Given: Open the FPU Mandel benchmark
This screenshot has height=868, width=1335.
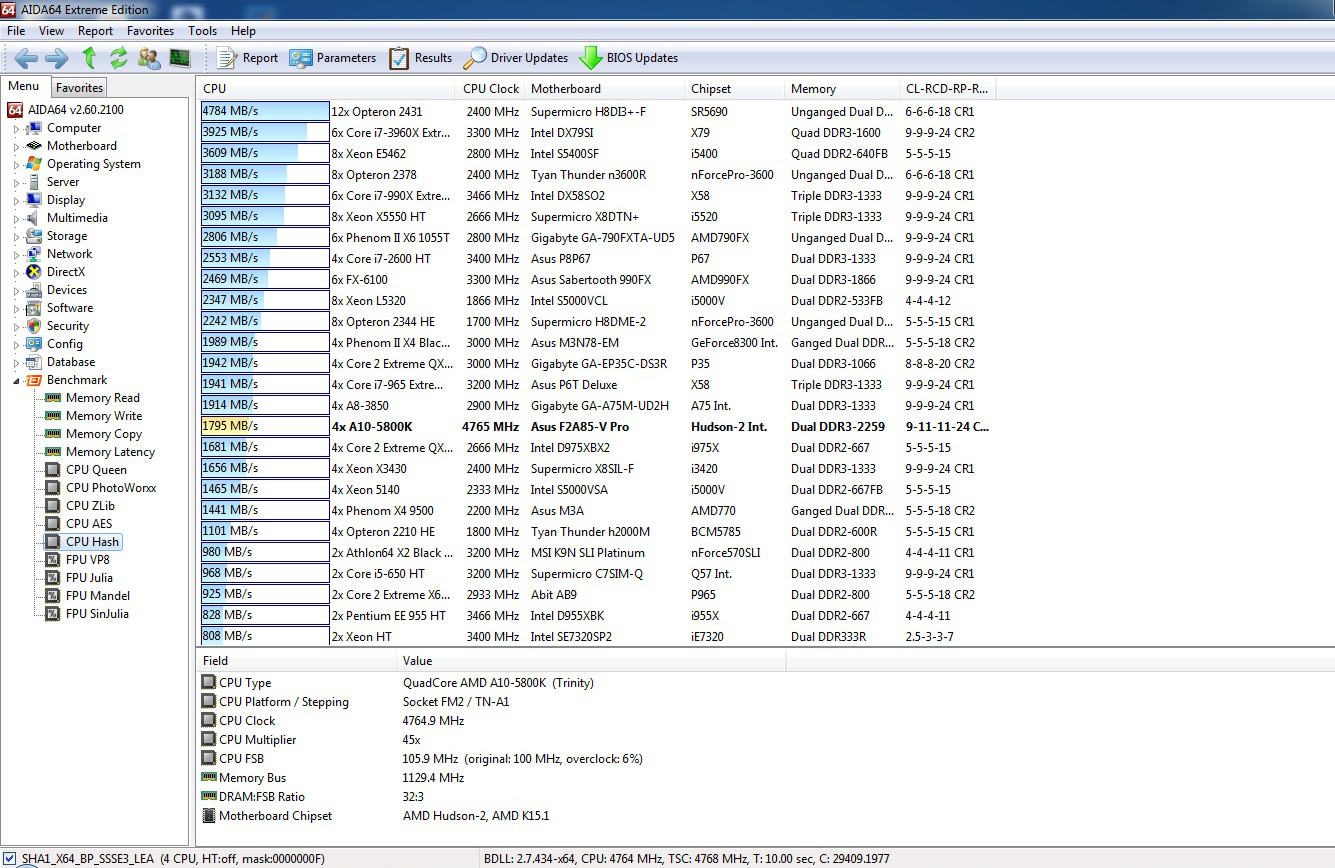Looking at the screenshot, I should [98, 596].
